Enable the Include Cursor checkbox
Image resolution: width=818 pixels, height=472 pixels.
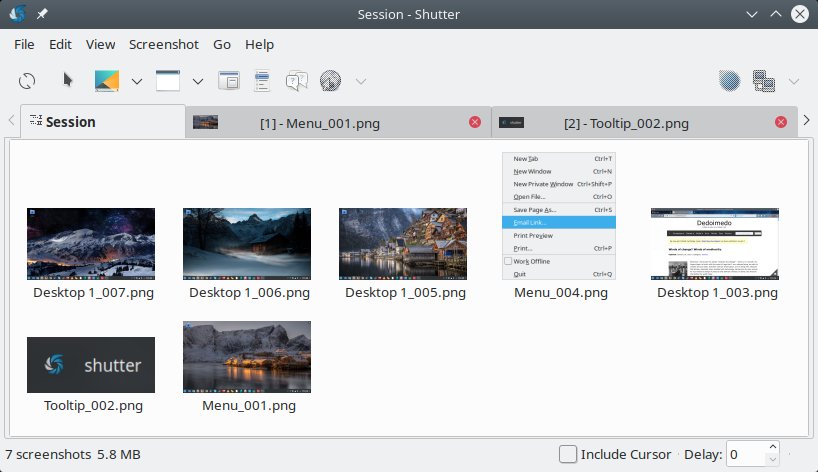click(568, 454)
